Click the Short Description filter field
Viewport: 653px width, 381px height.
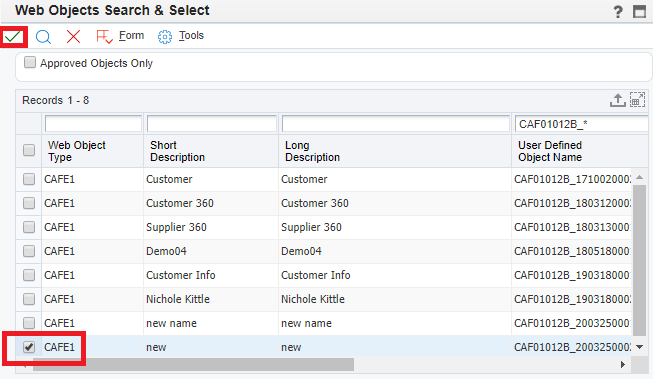pyautogui.click(x=212, y=124)
